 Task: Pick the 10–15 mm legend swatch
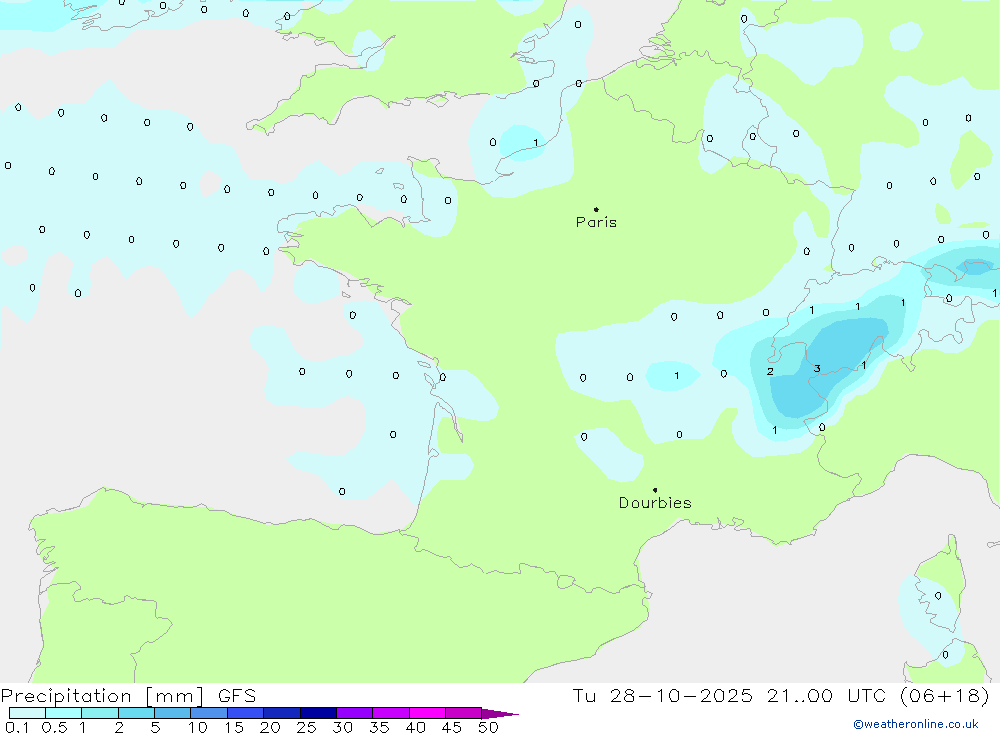click(209, 713)
